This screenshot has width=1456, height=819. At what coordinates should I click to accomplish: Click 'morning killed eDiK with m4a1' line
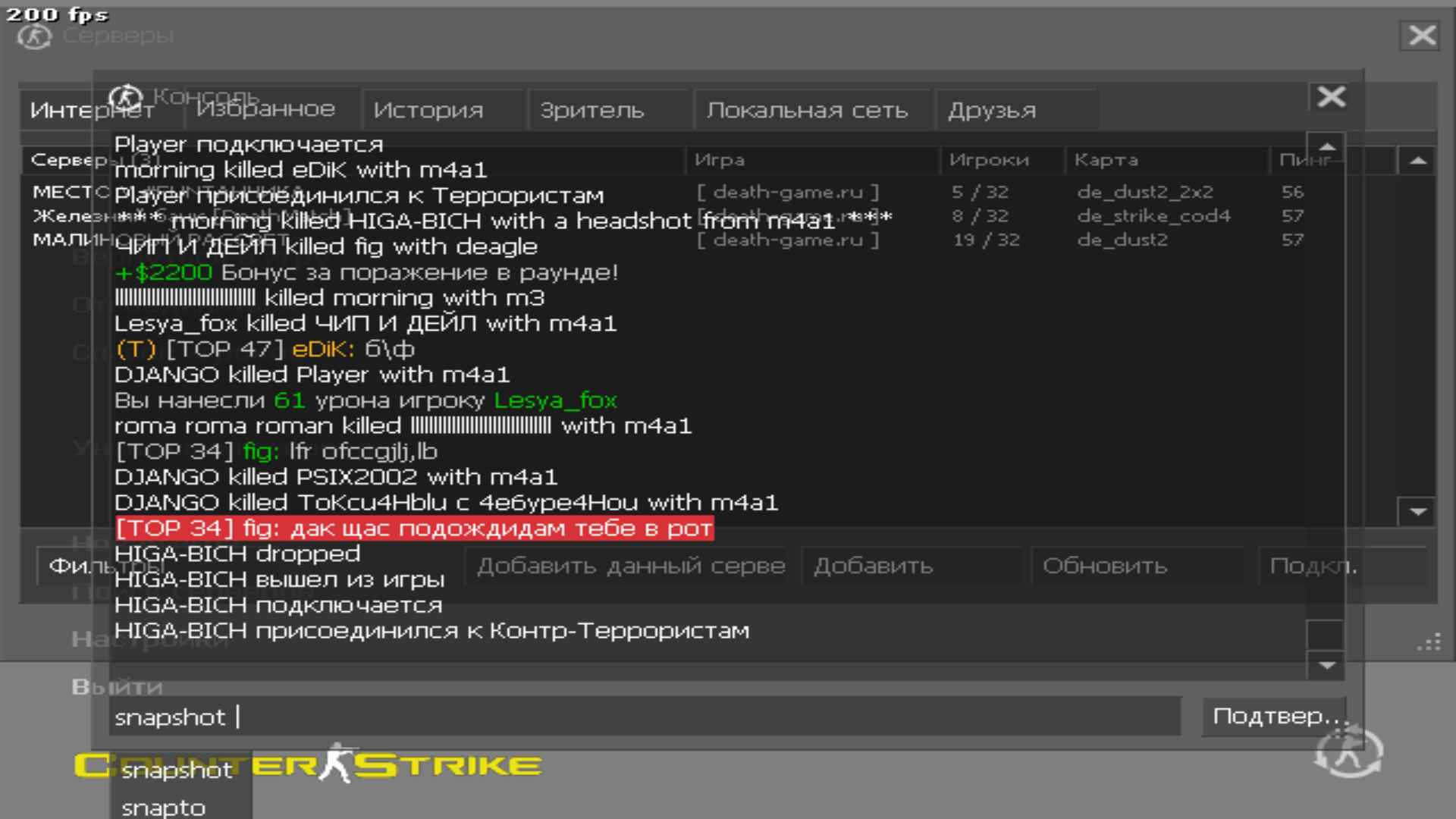coord(300,170)
